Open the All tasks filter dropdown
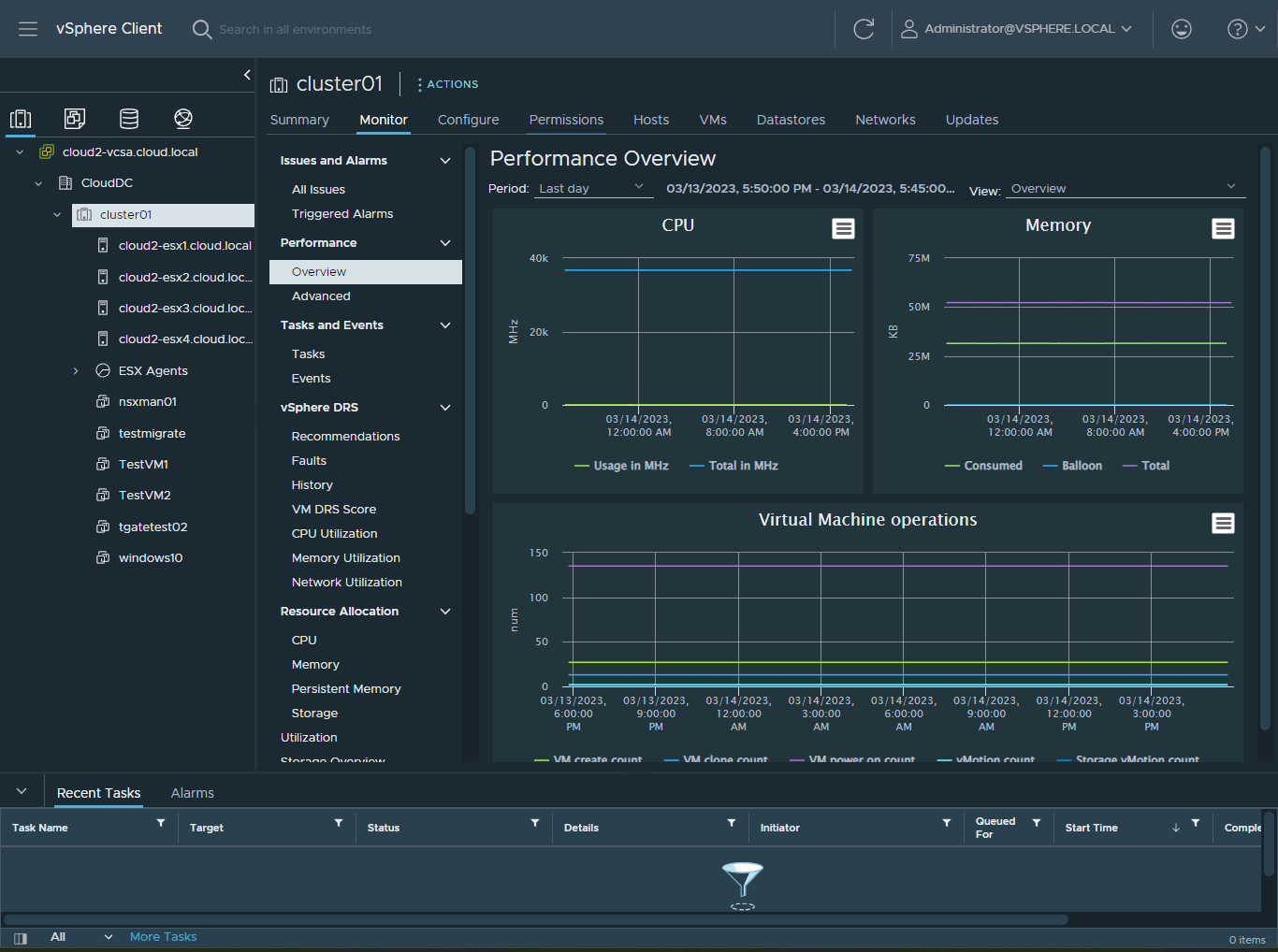Image resolution: width=1278 pixels, height=952 pixels. click(x=81, y=937)
